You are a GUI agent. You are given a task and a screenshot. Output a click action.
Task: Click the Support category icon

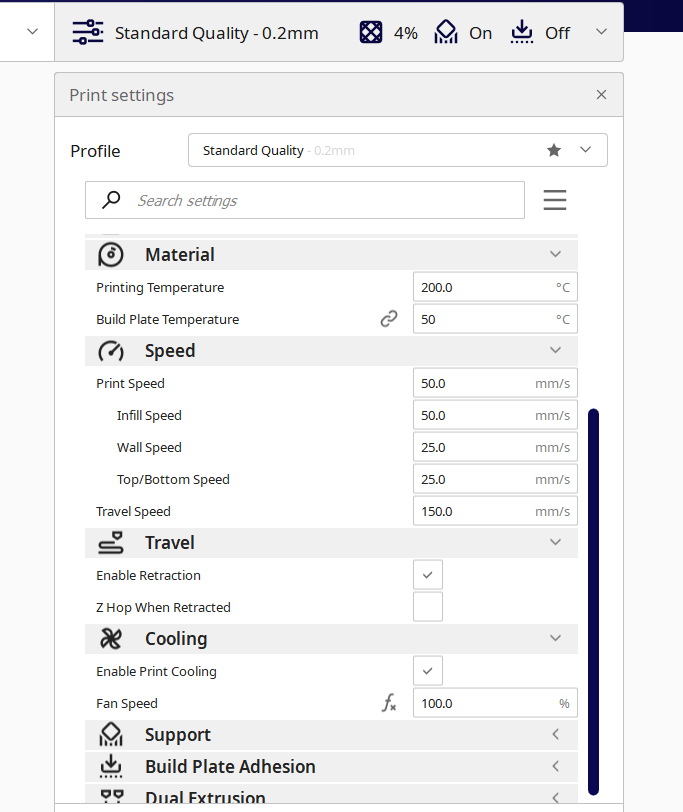coord(111,734)
